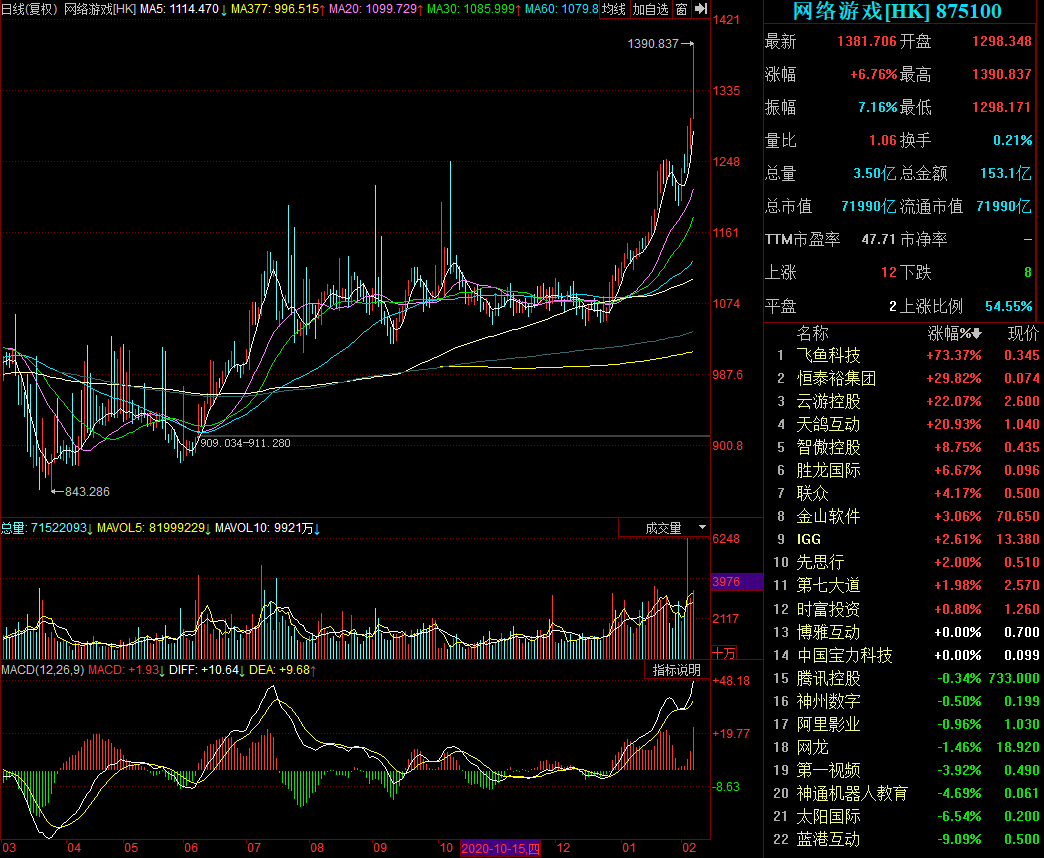The image size is (1044, 858).
Task: Click the 日线(复权) period label
Action: [30, 9]
